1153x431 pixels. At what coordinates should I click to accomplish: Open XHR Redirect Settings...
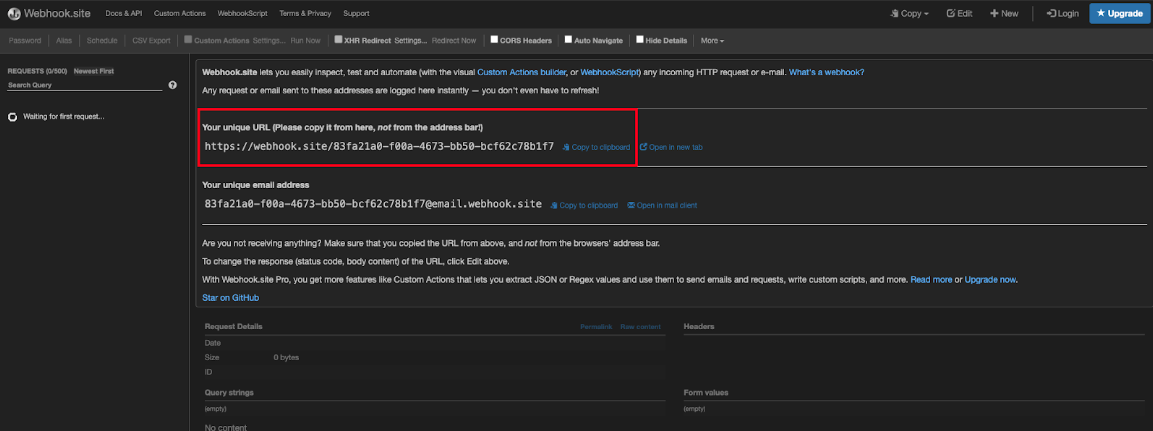tap(410, 40)
